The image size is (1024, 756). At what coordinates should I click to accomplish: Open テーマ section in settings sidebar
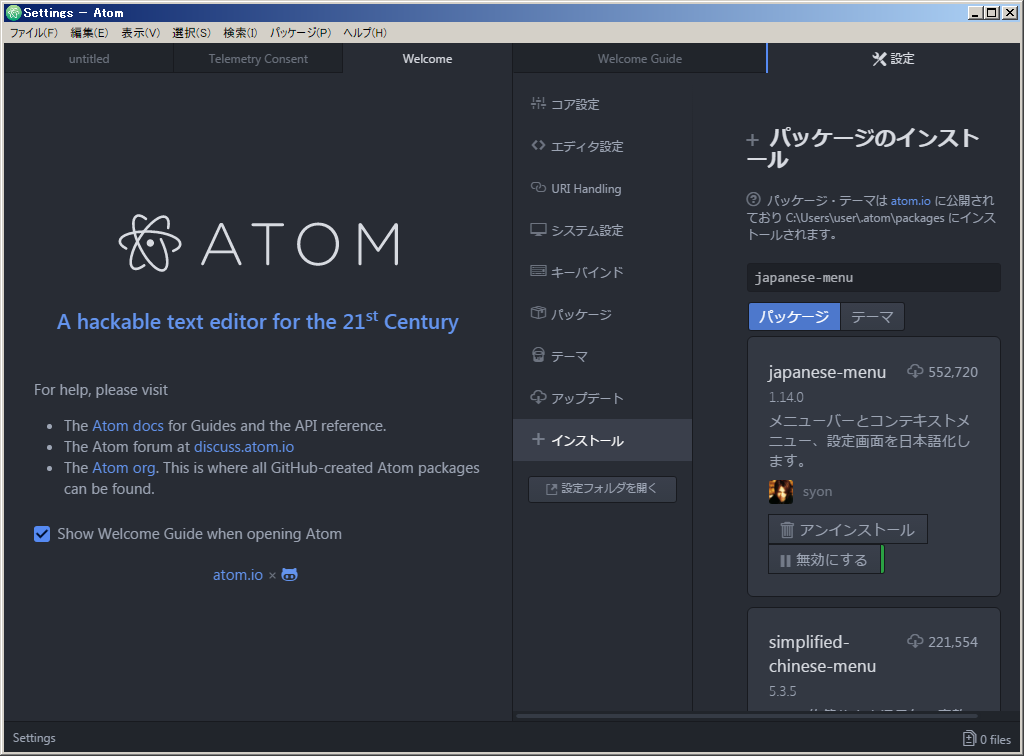pos(602,356)
